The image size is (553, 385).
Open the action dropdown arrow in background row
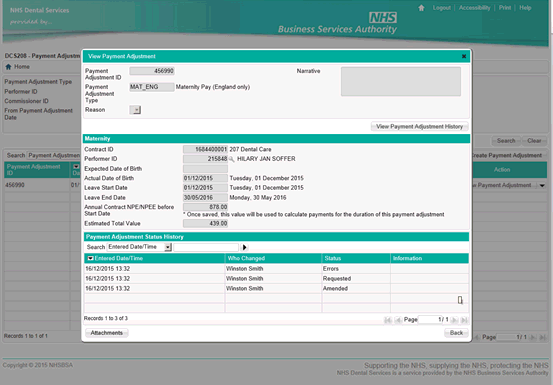pos(542,185)
